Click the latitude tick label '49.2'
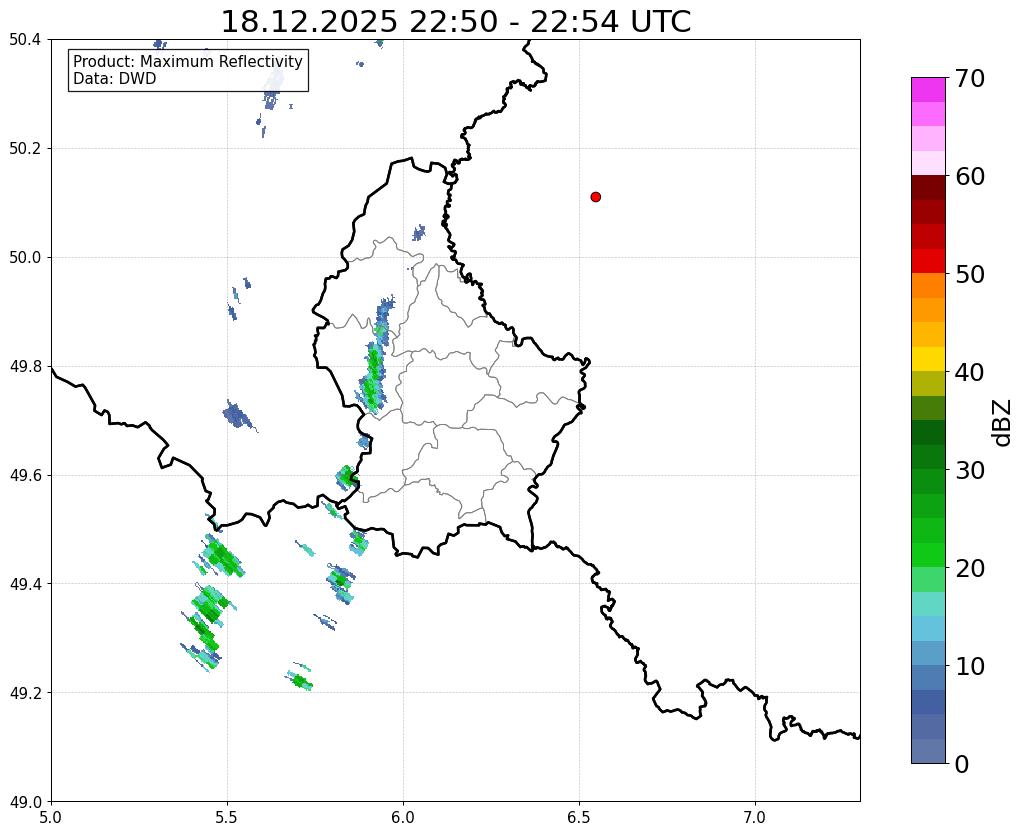 (25, 693)
